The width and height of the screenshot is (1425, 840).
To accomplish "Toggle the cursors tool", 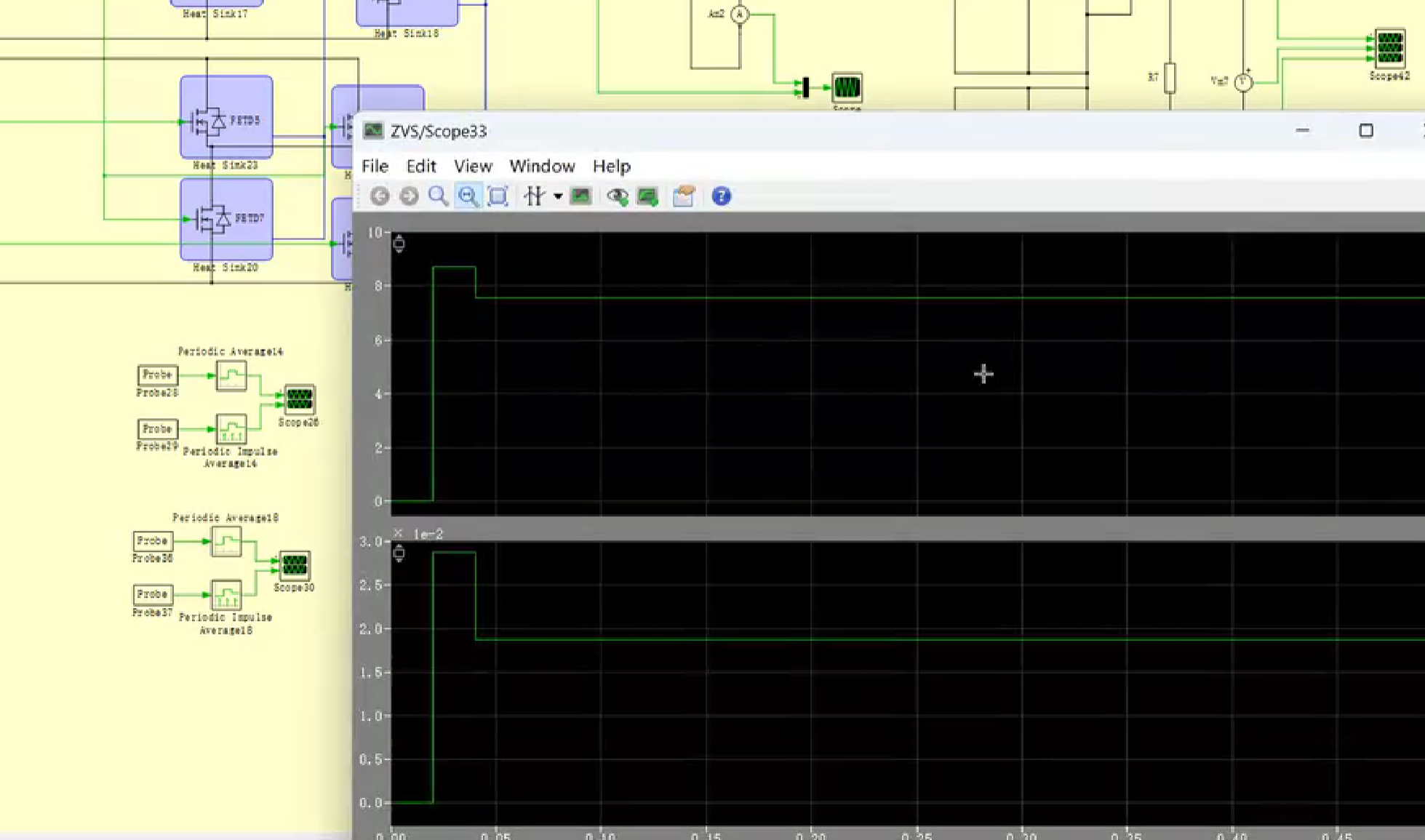I will [535, 196].
